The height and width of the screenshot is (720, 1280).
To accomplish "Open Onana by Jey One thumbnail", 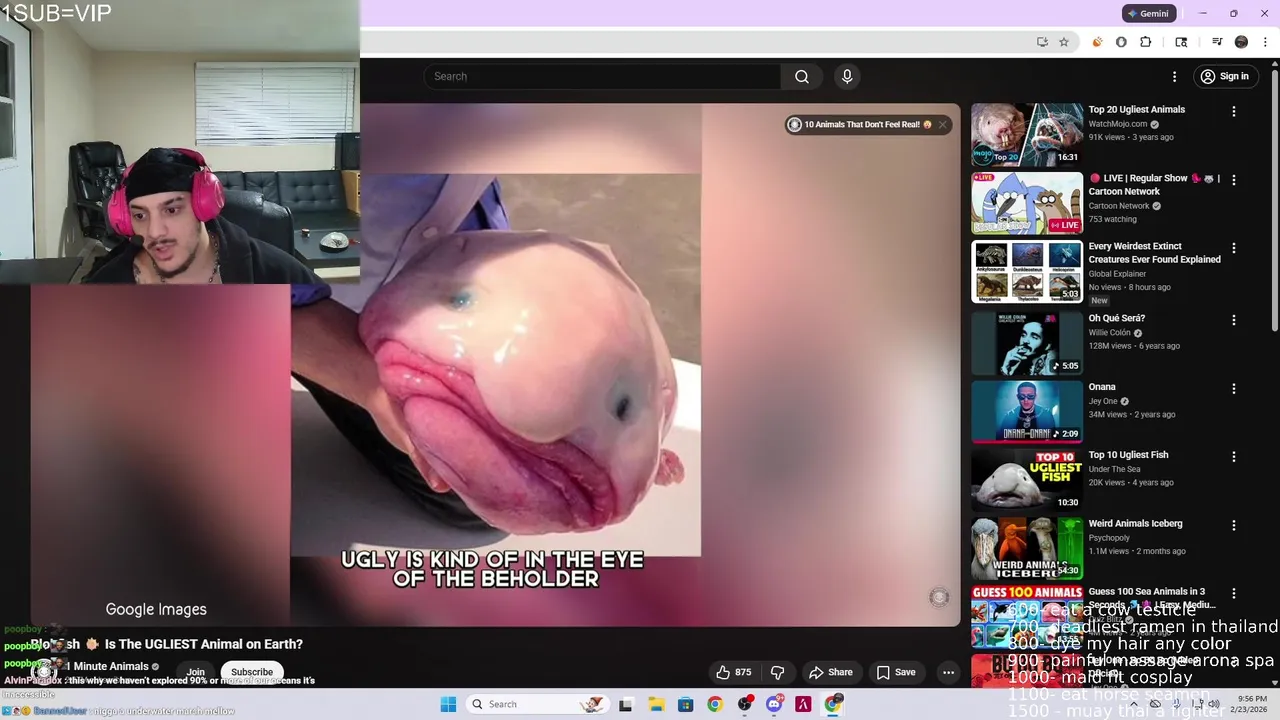I will click(x=1027, y=411).
